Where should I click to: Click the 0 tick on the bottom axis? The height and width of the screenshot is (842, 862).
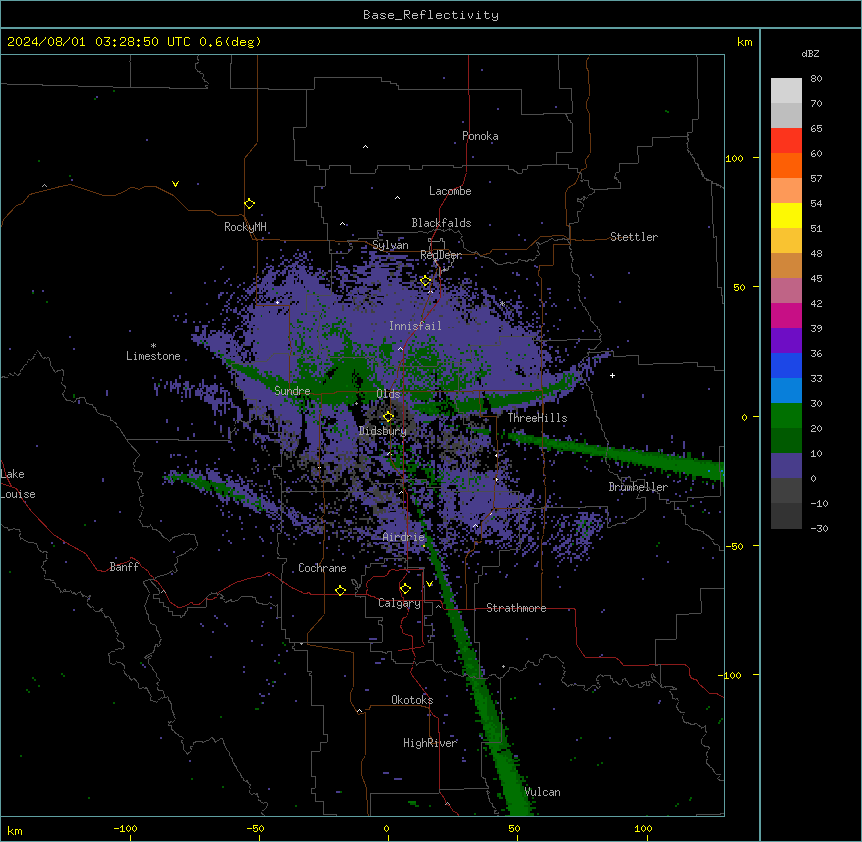(x=386, y=828)
